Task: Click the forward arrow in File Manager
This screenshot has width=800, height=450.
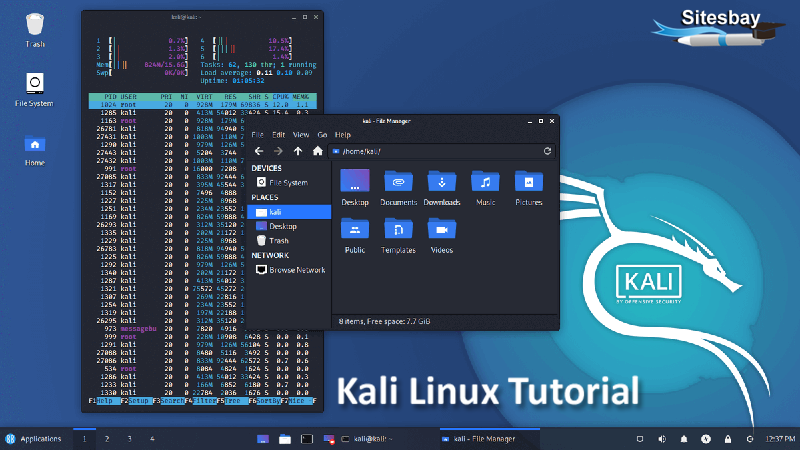Action: point(278,151)
